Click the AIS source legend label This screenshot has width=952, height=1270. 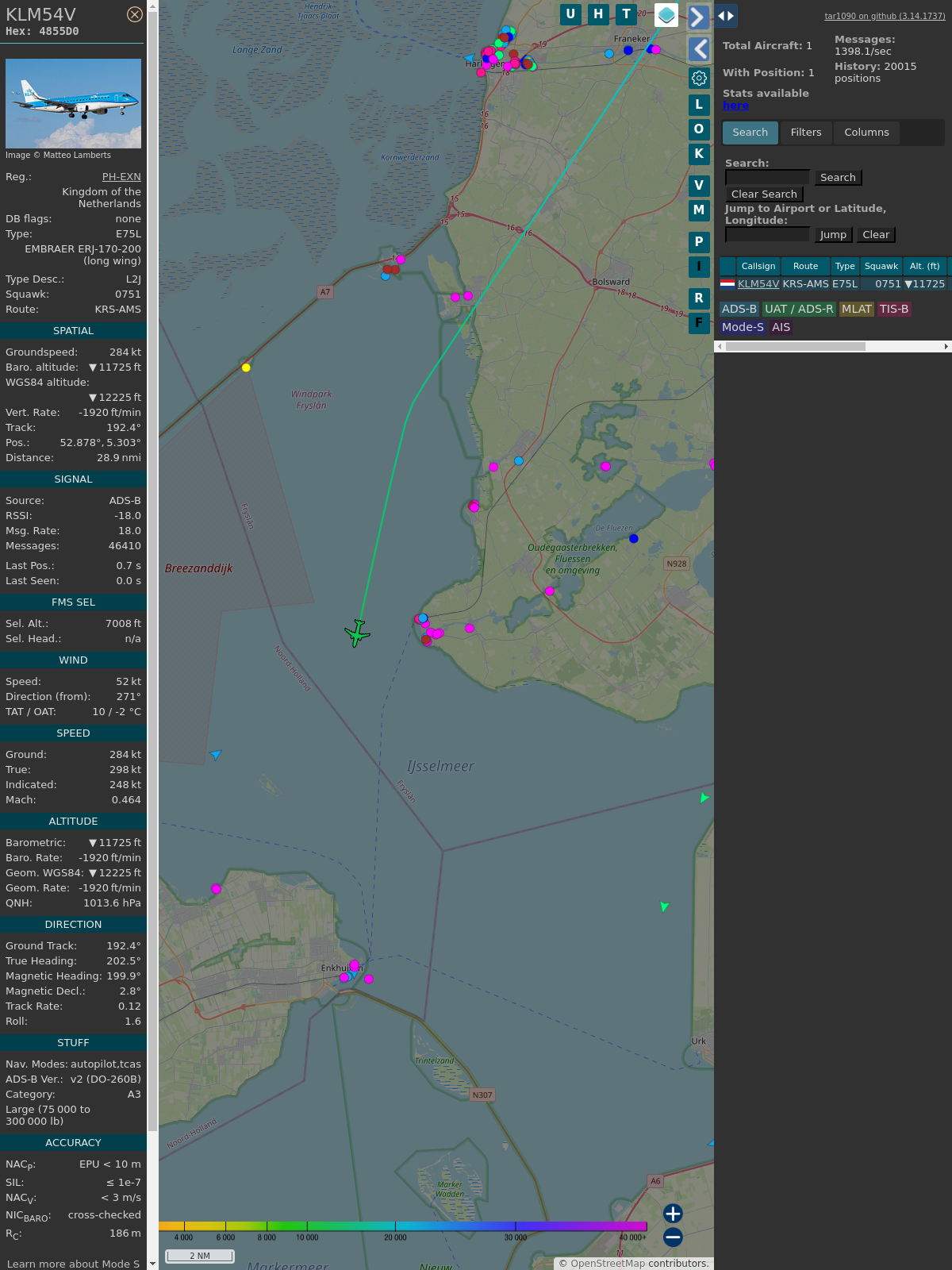click(x=781, y=328)
